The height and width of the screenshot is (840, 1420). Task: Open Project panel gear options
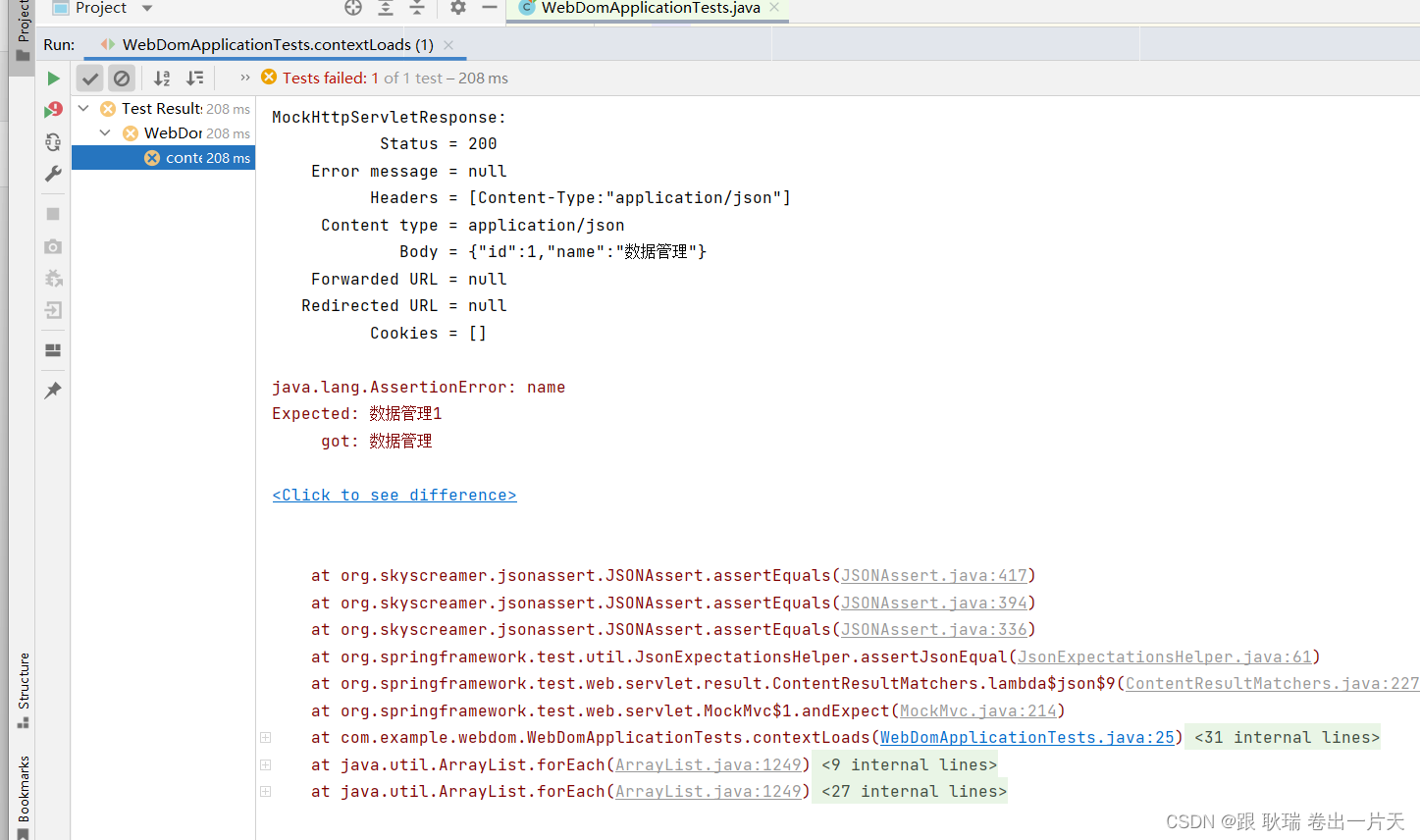tap(458, 8)
